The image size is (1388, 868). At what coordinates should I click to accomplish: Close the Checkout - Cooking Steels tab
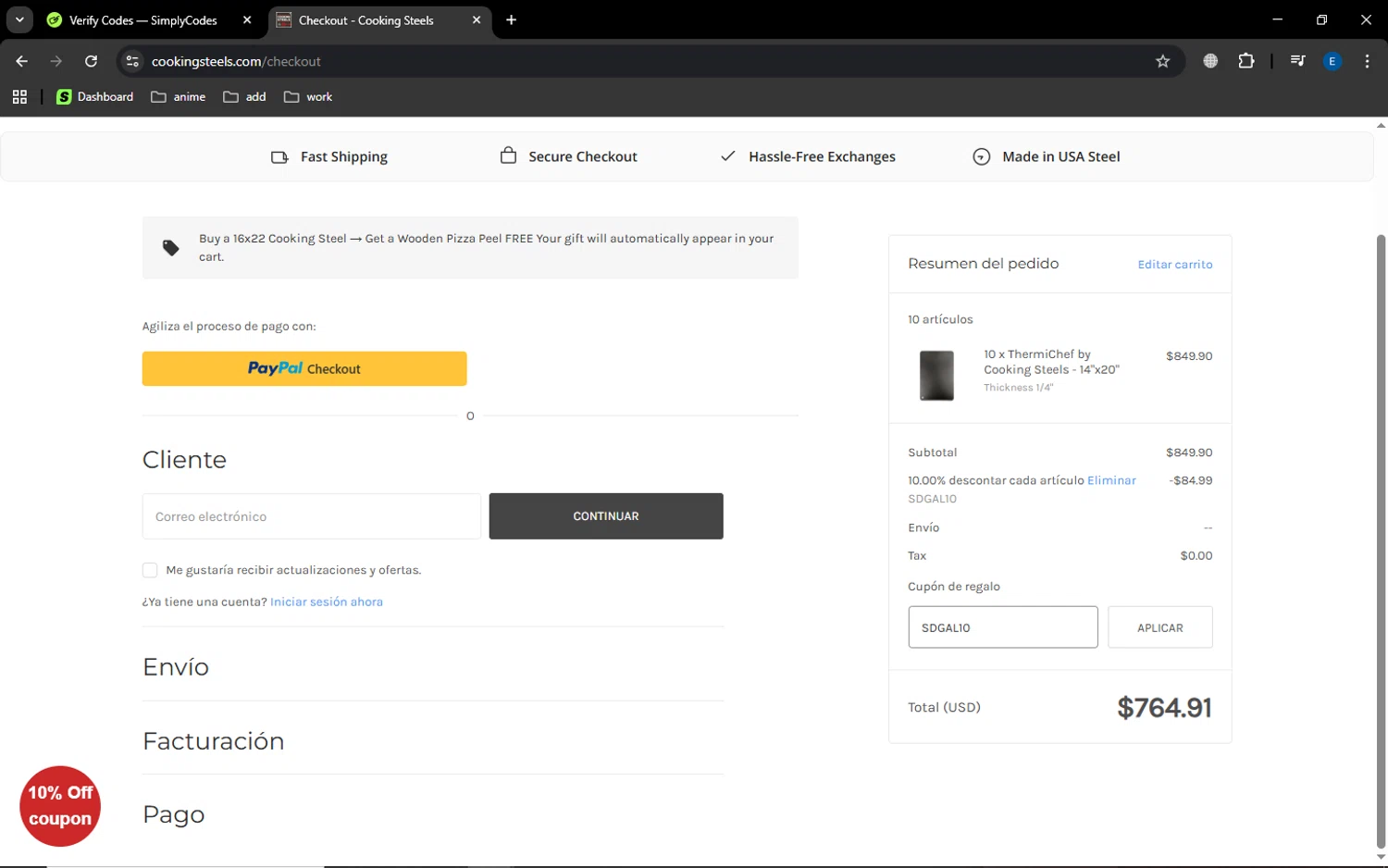click(477, 20)
